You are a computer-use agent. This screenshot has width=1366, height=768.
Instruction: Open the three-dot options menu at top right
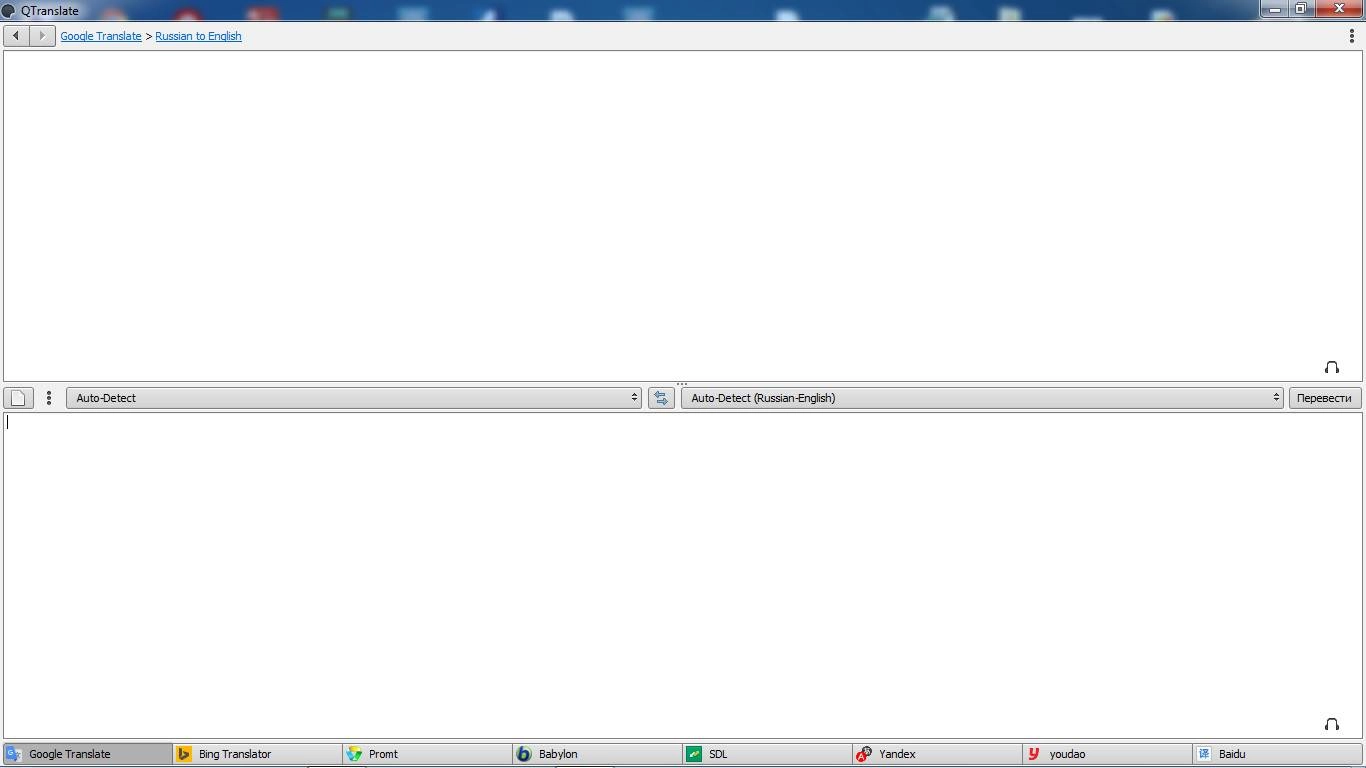point(1352,36)
